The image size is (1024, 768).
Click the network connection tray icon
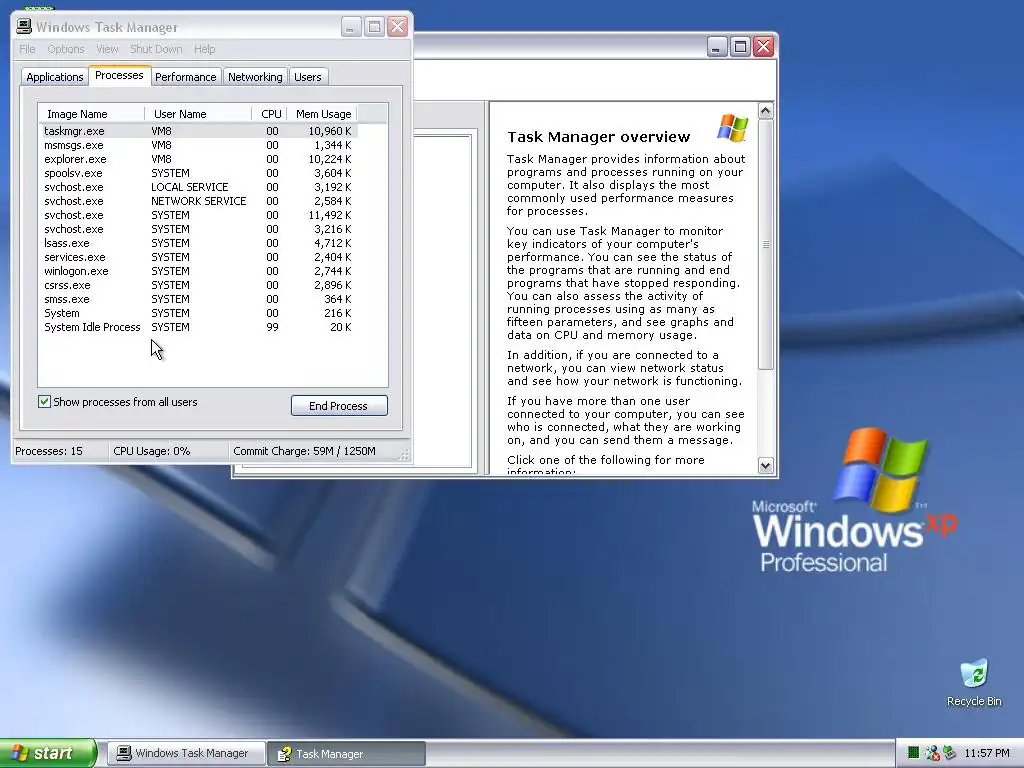932,753
